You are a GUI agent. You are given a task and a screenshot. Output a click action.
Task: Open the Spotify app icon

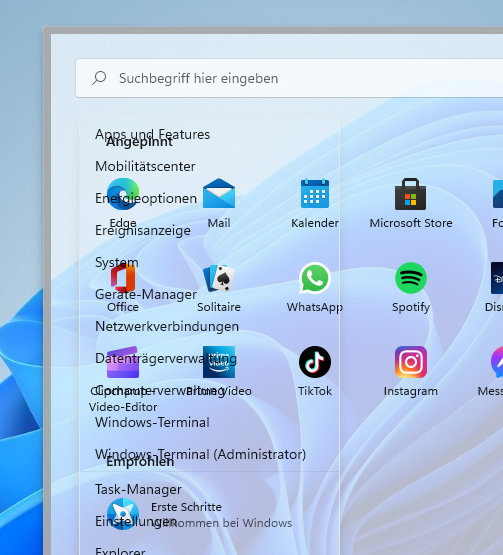point(411,278)
